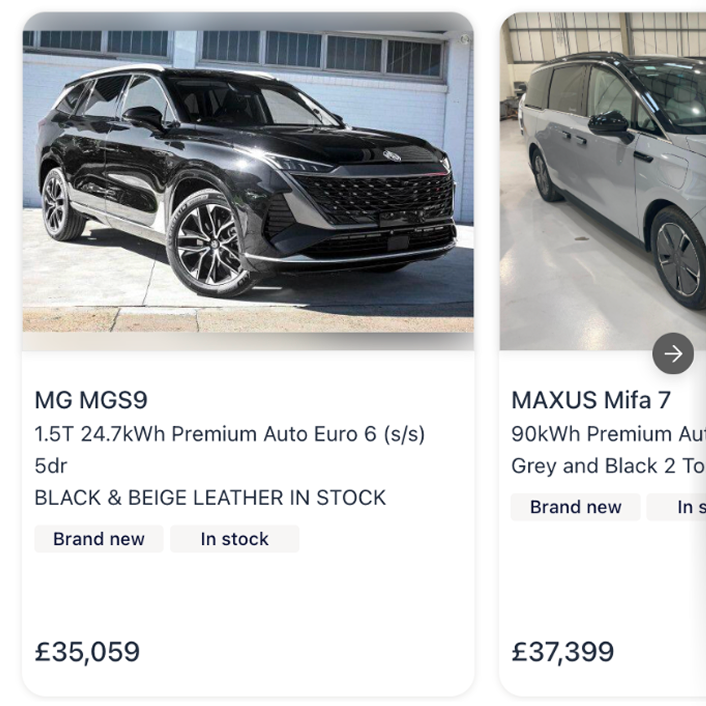This screenshot has height=706, width=706.
Task: Click the MG MGS9 Brand new badge
Action: [99, 539]
